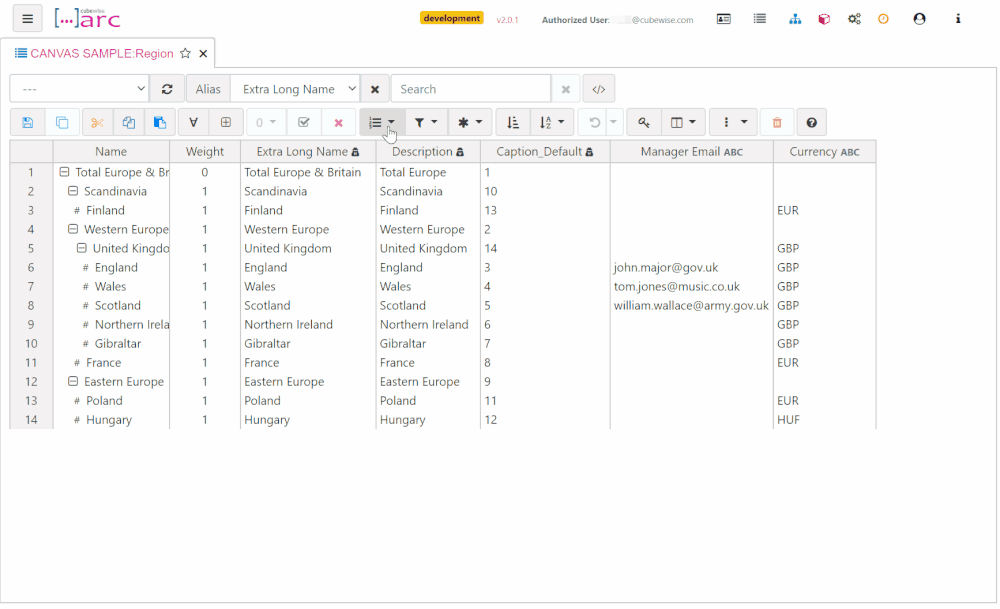Undo the last change
Image resolution: width=1000 pixels, height=609 pixels.
(x=596, y=121)
